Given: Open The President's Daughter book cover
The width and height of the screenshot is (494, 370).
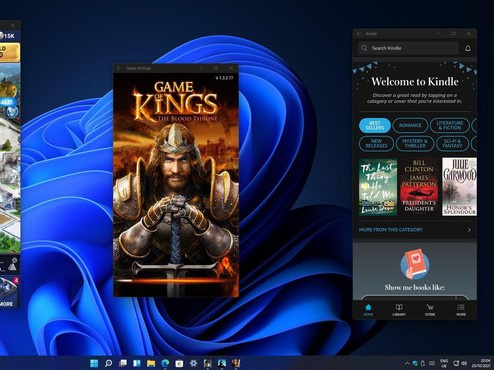Looking at the screenshot, I should [419, 187].
